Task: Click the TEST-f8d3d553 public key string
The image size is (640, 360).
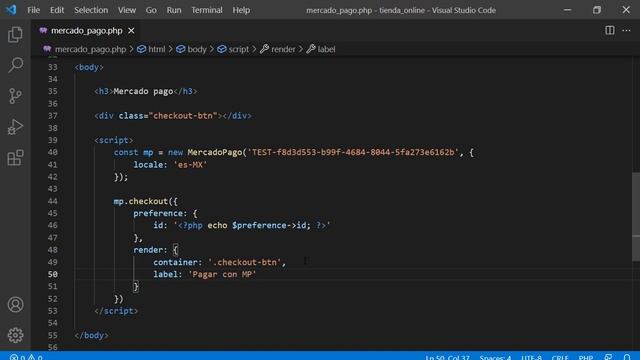Action: tap(353, 152)
